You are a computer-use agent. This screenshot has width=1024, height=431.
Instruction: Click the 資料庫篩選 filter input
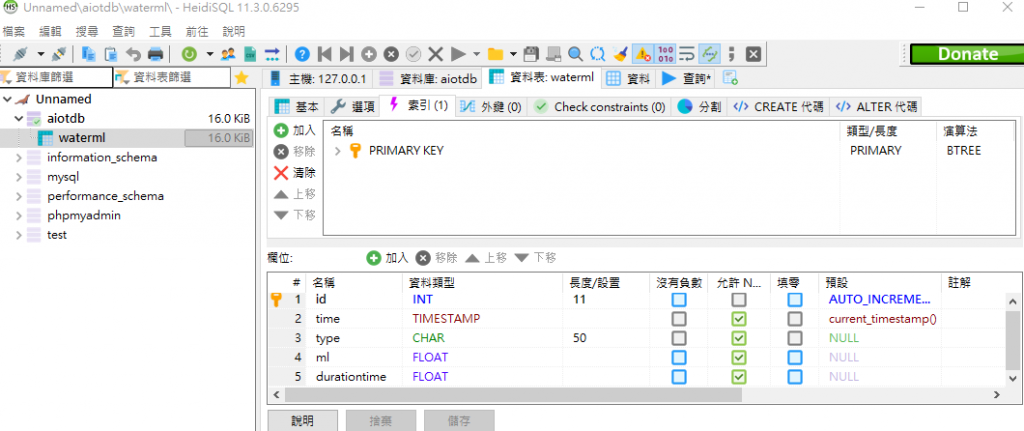[57, 78]
